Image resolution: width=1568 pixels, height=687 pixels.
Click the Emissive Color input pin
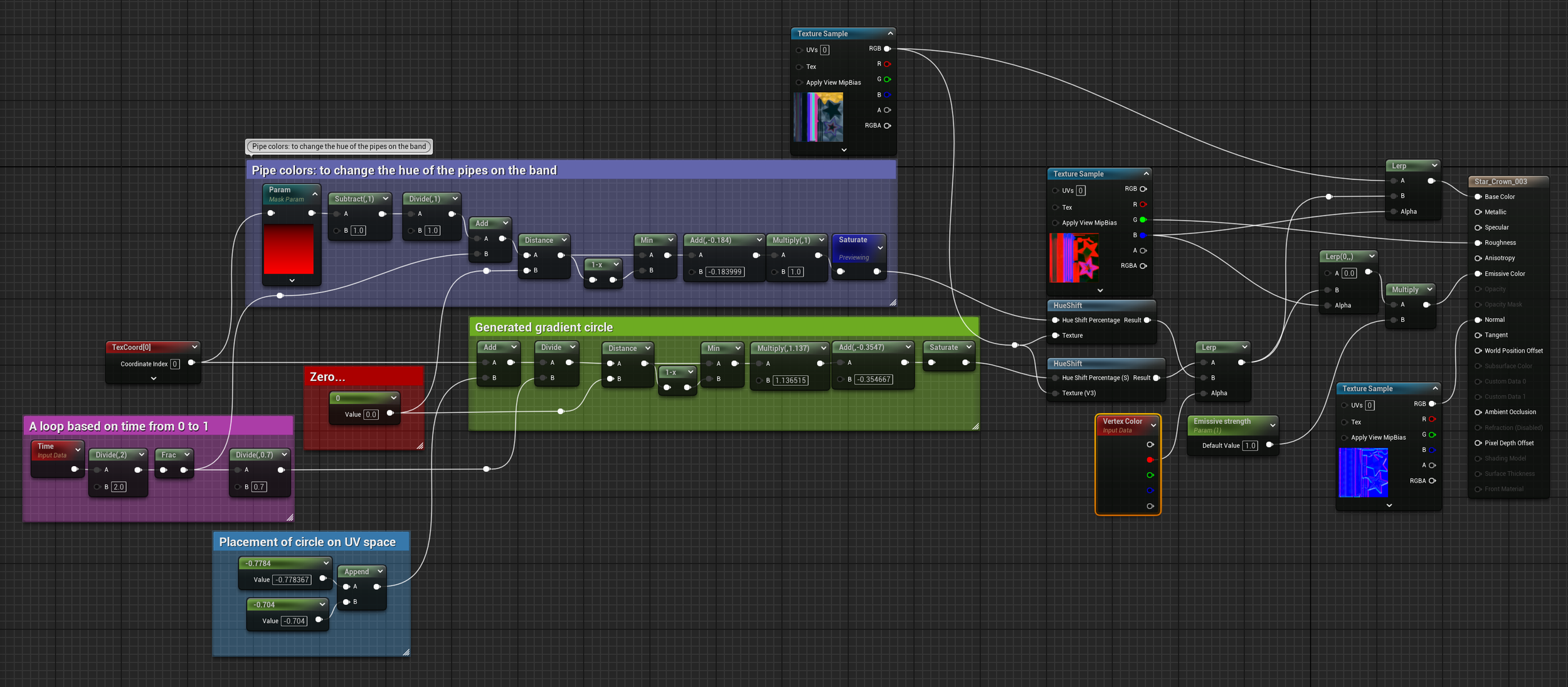pos(1478,274)
